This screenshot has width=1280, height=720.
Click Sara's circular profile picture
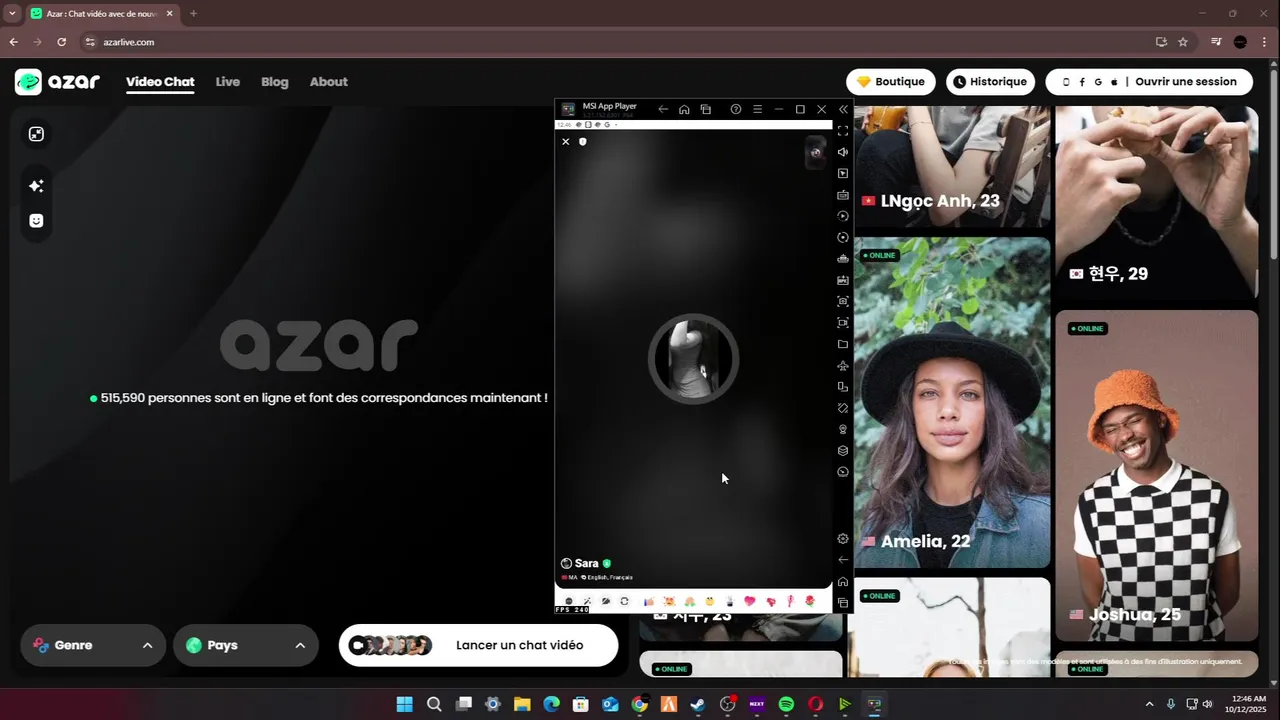tap(693, 359)
